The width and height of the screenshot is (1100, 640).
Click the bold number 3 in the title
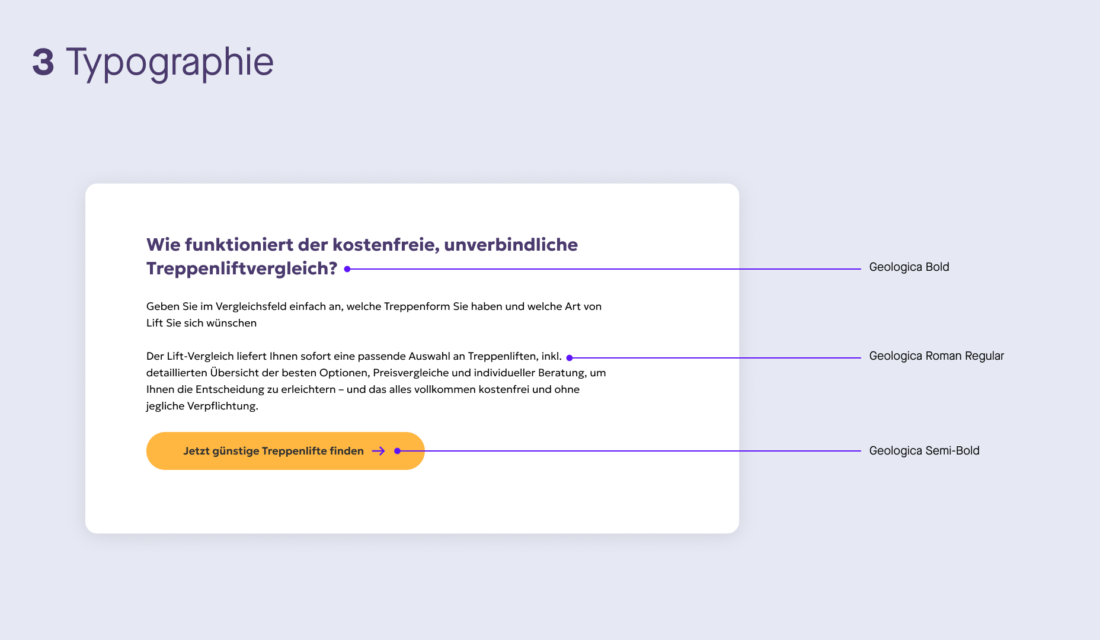(x=43, y=62)
